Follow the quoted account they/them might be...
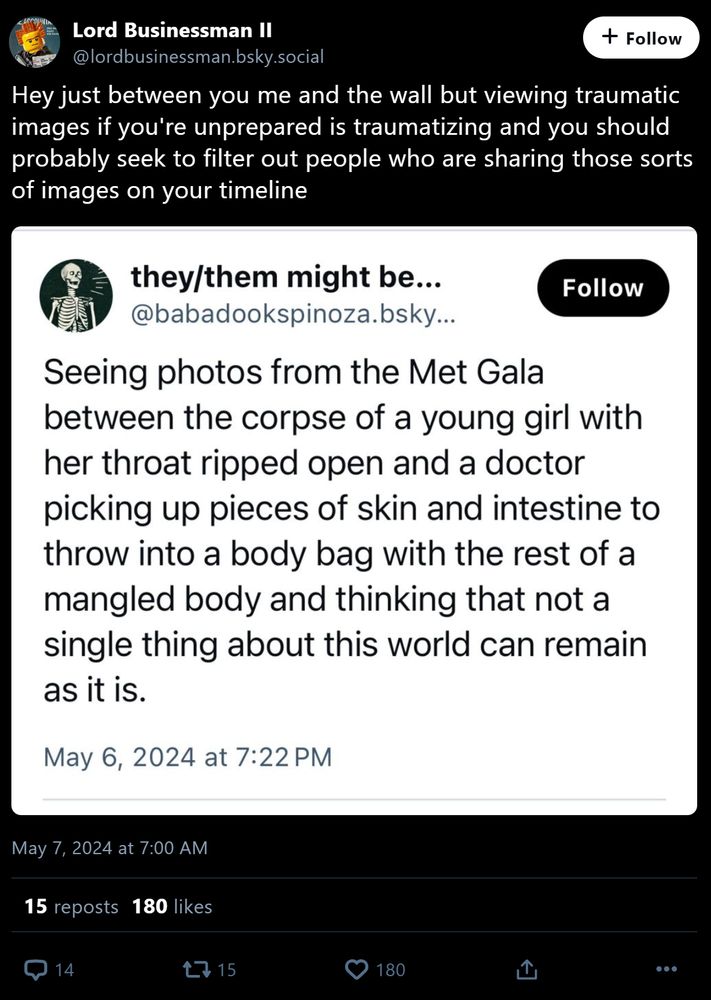The height and width of the screenshot is (1000, 711). coord(603,288)
